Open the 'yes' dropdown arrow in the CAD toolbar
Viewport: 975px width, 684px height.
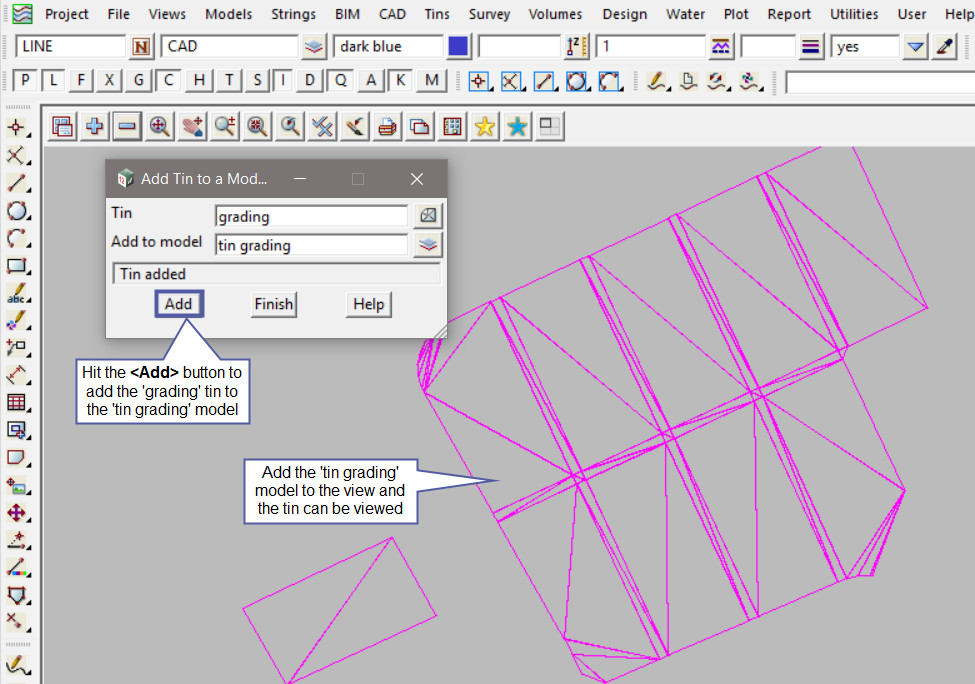[x=915, y=47]
